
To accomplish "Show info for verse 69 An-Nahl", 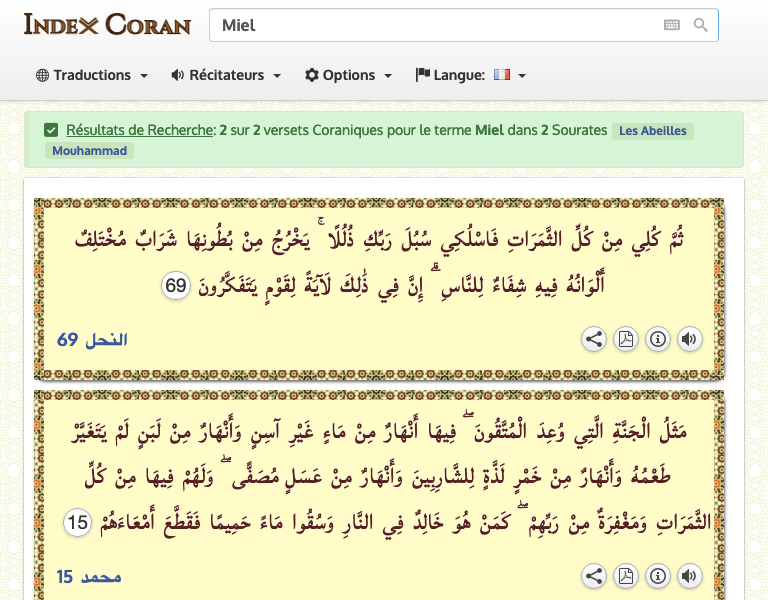I will (657, 339).
